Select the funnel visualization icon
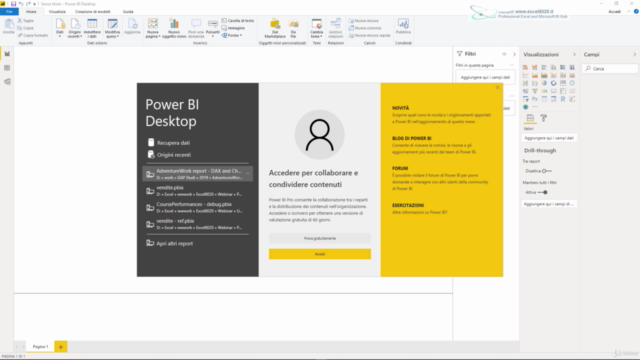This screenshot has height=360, width=640. point(535,91)
